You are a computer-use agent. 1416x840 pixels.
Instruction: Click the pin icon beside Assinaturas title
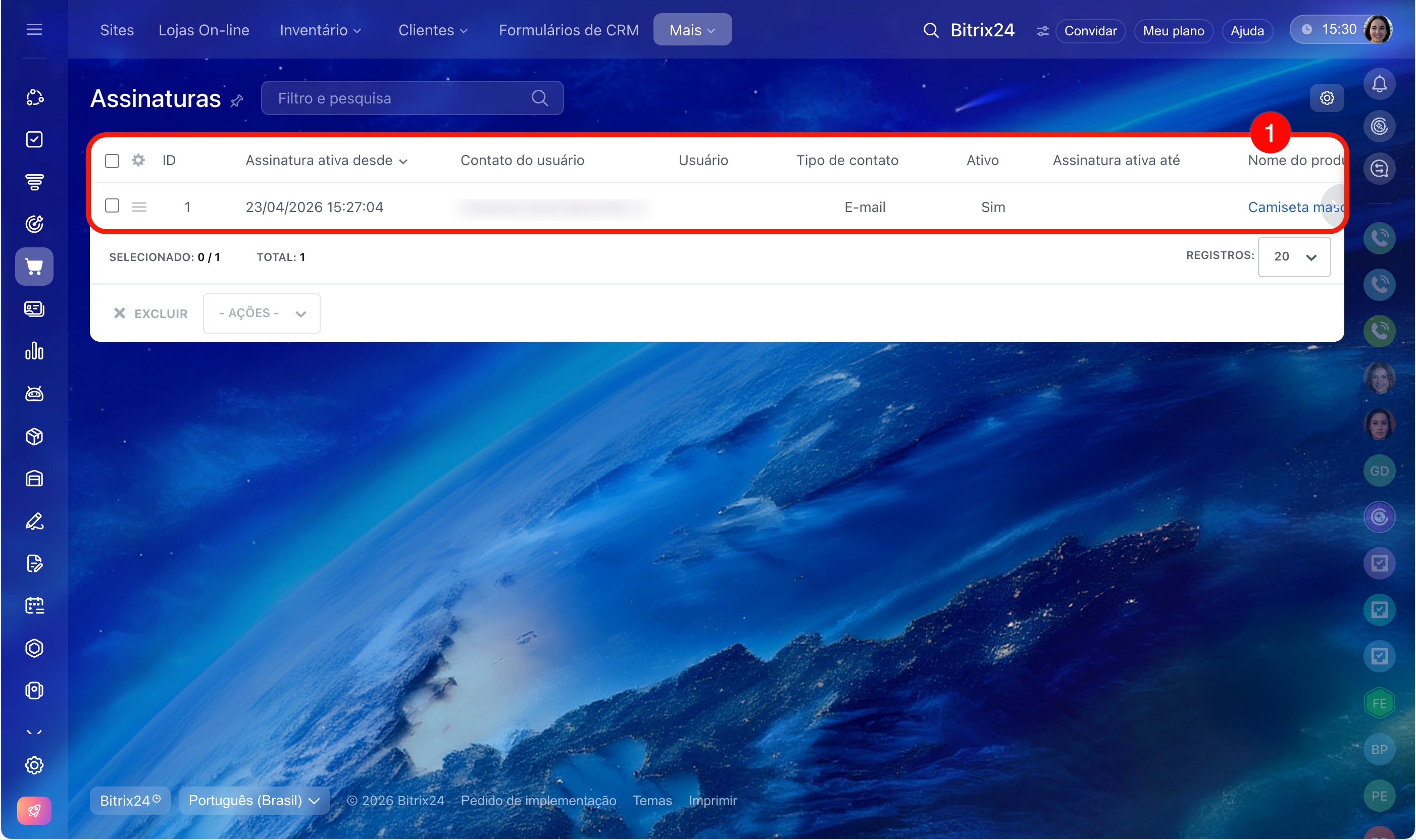tap(237, 101)
